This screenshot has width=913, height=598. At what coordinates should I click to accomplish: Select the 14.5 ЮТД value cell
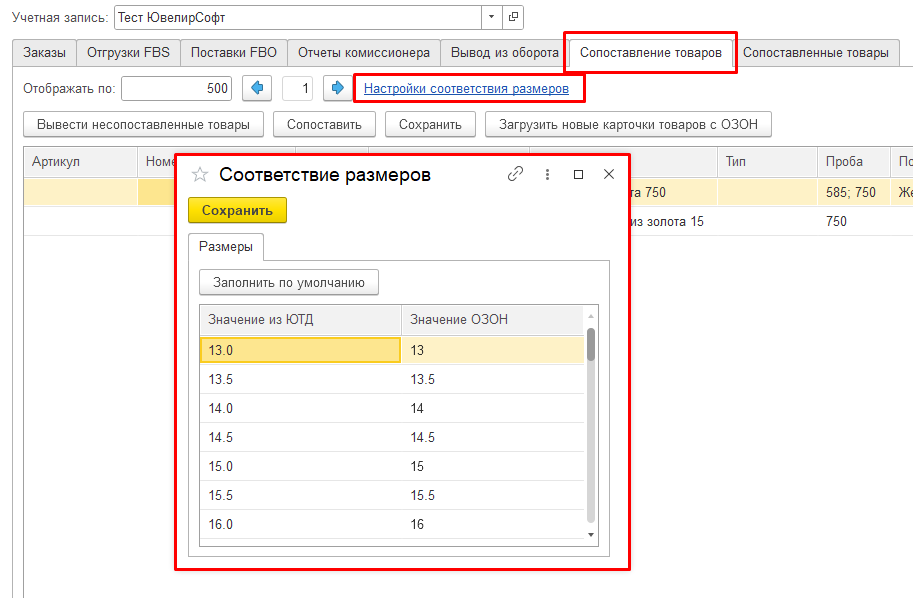click(x=300, y=437)
